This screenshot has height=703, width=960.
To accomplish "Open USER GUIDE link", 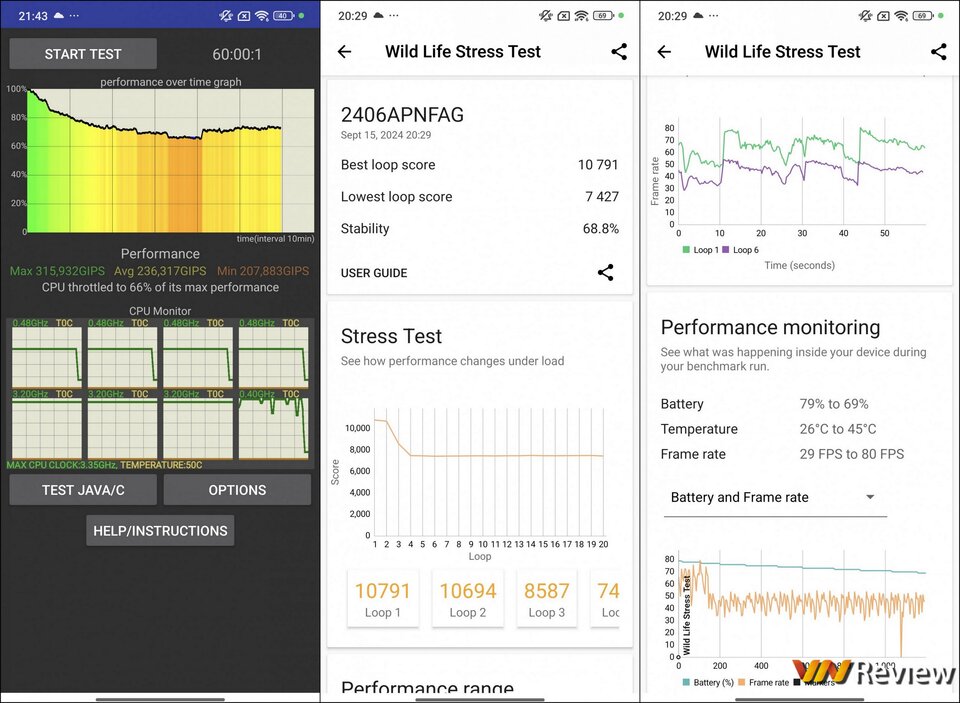I will [374, 273].
